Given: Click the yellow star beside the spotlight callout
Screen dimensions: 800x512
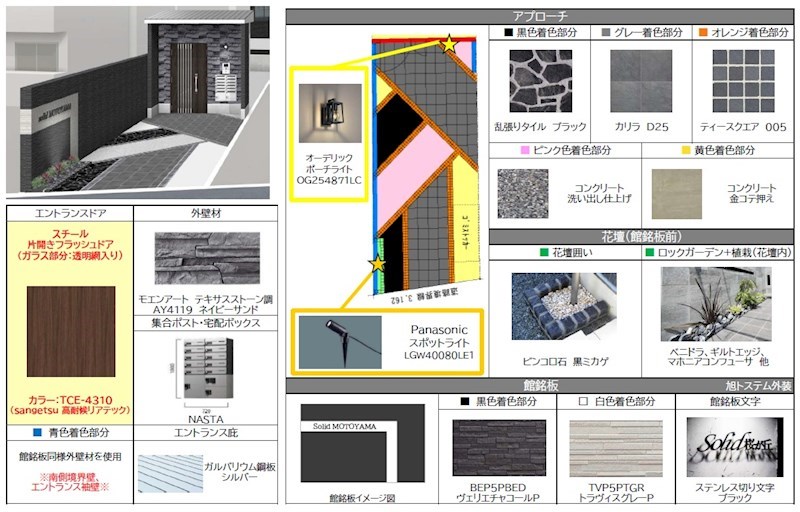Looking at the screenshot, I should [377, 265].
